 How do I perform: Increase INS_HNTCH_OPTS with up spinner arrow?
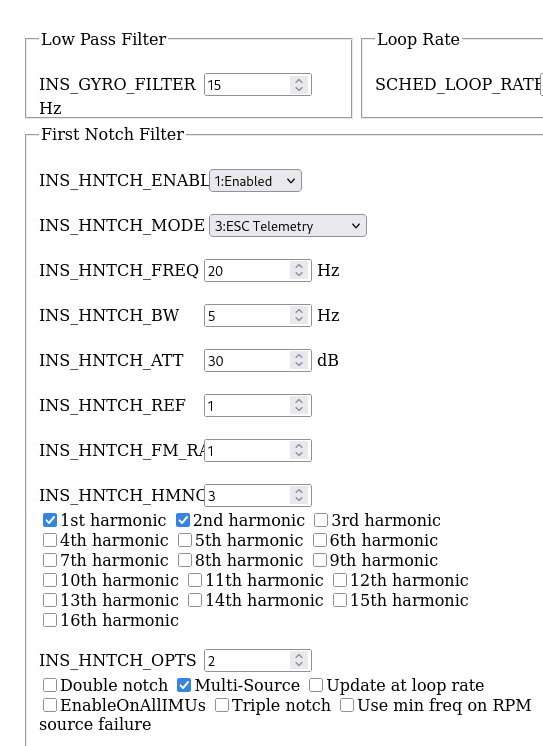click(x=299, y=656)
